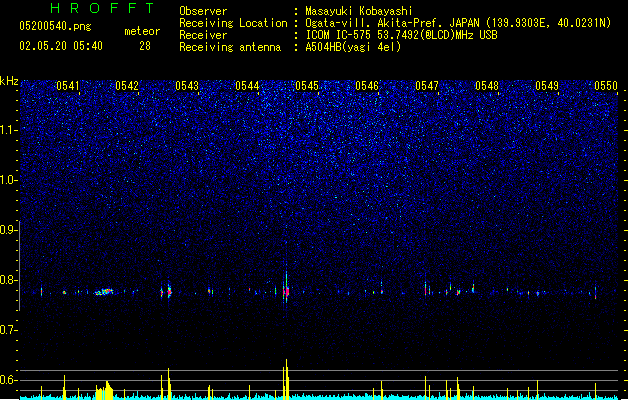Click the 'Observer' label
Viewport: 629px width, 400px height.
203,11
